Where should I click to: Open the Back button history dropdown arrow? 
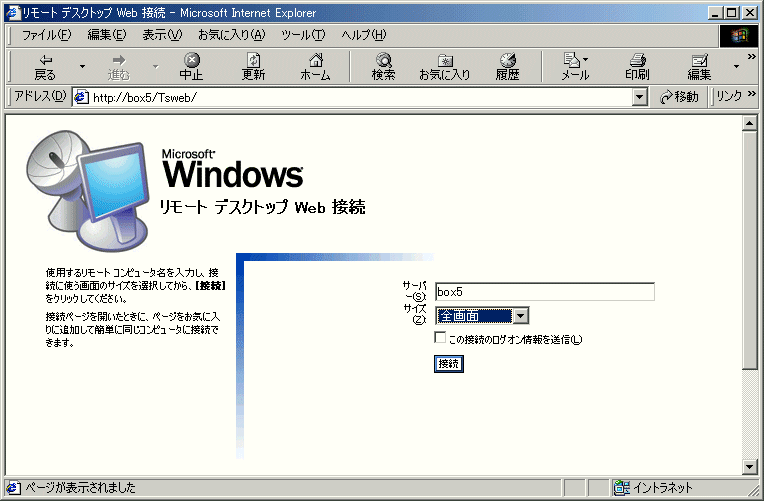(x=82, y=66)
